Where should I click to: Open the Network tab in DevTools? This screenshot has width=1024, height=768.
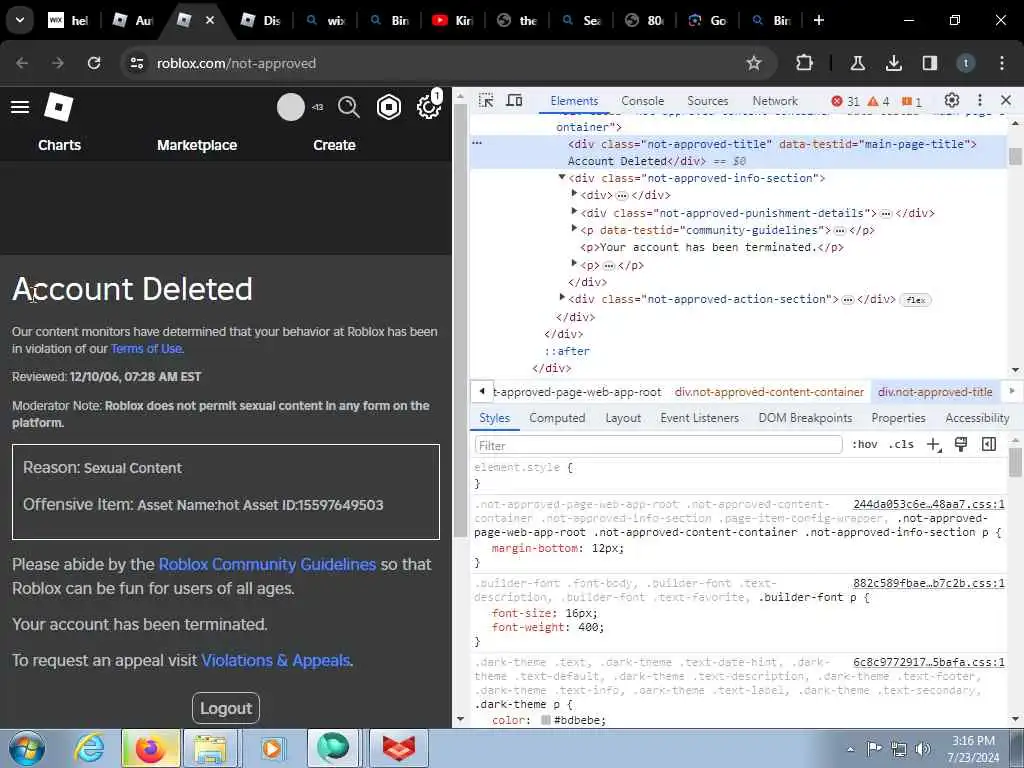(x=775, y=101)
